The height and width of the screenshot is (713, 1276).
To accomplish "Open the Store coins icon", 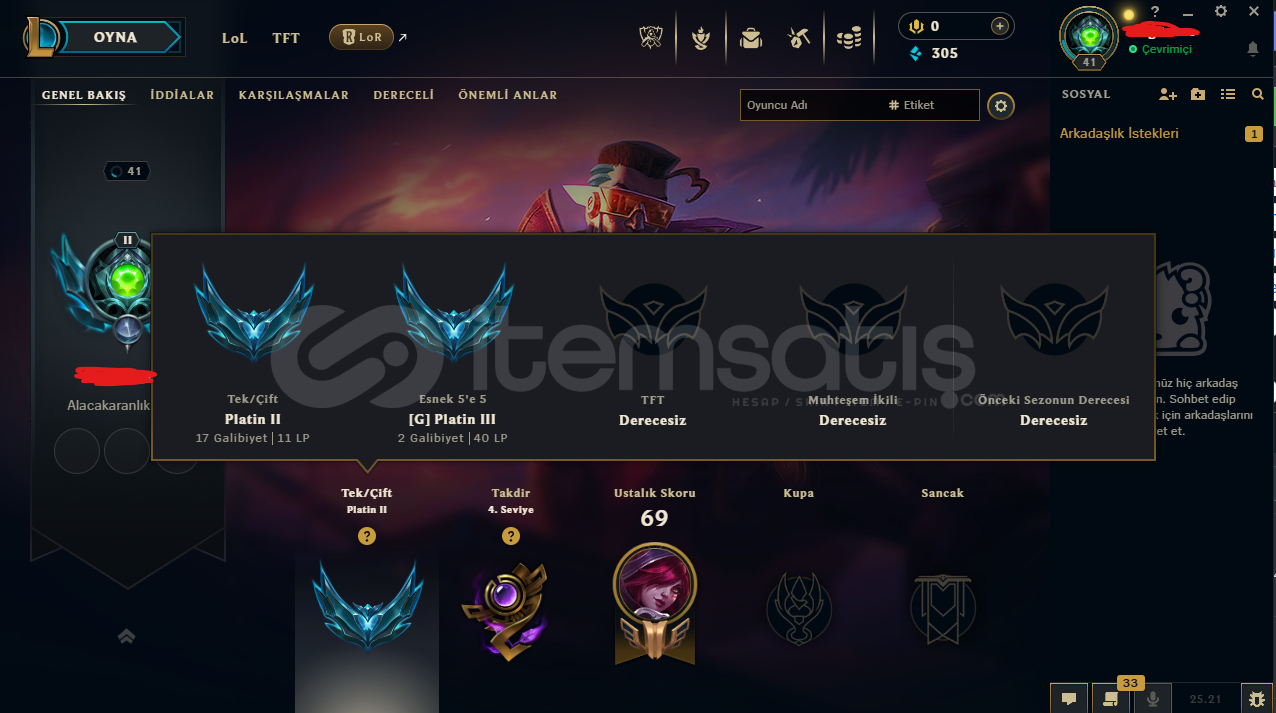I will tap(849, 38).
